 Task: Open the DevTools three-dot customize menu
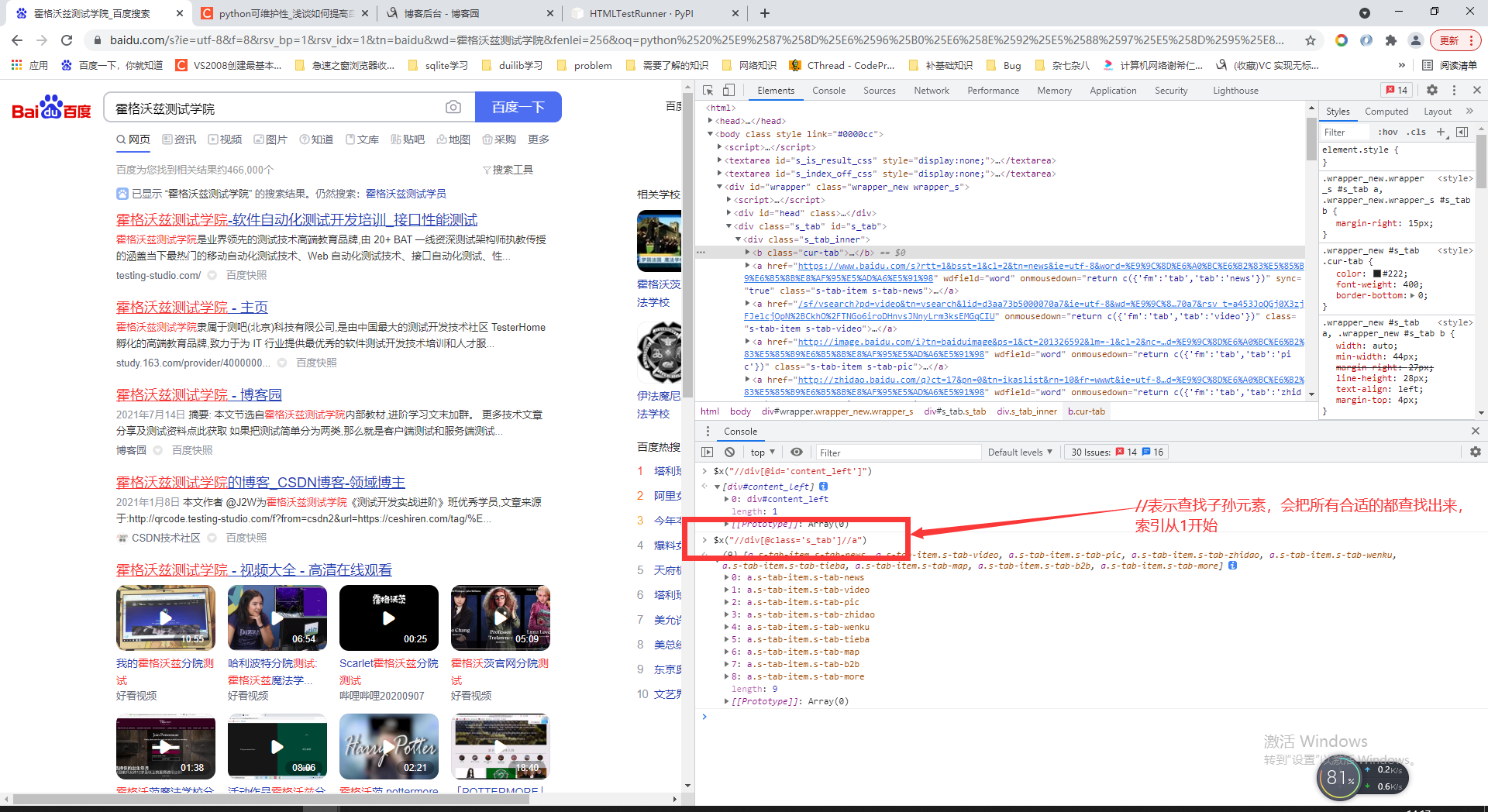point(1454,90)
